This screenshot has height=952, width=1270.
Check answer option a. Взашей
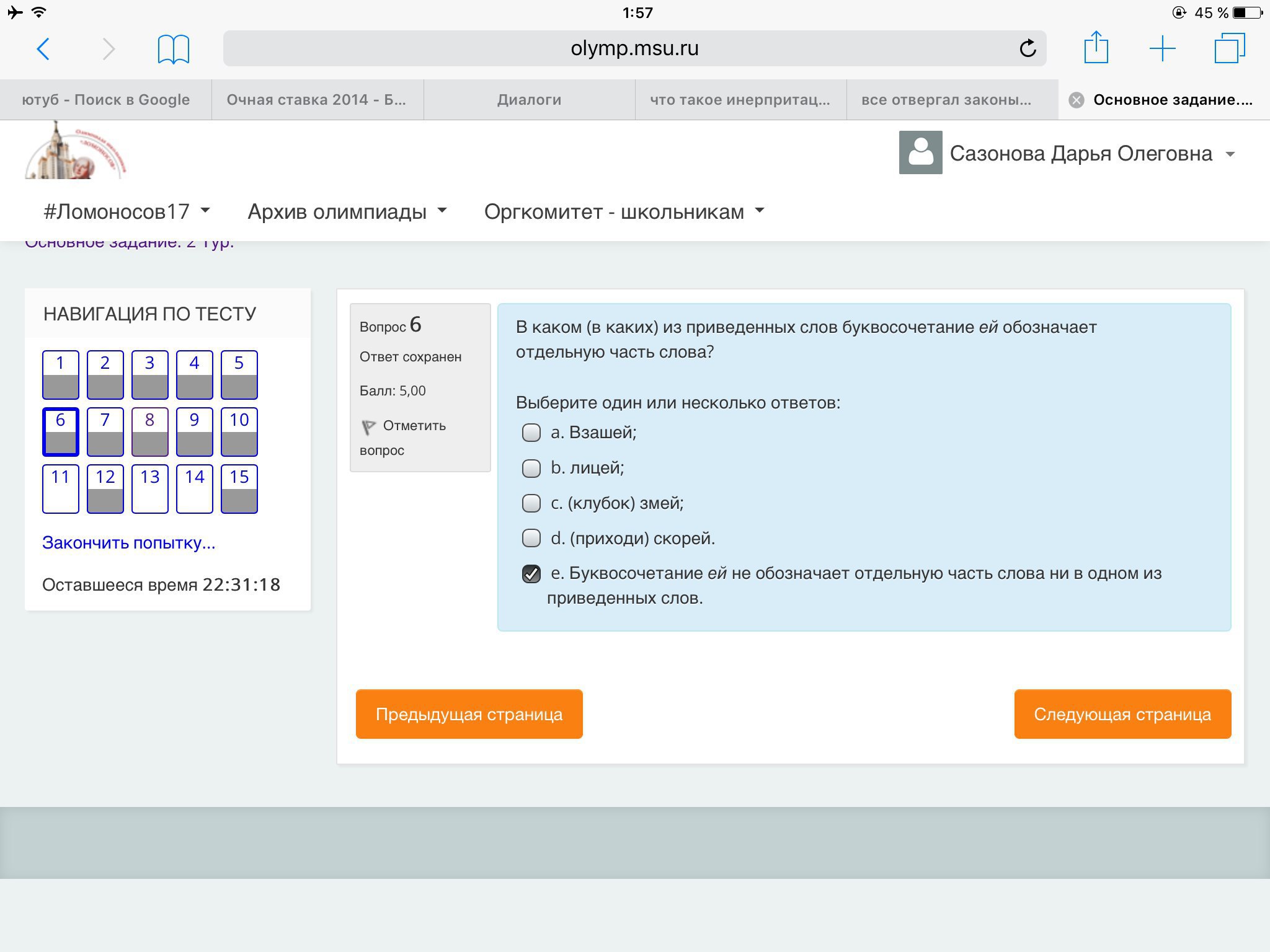[531, 433]
